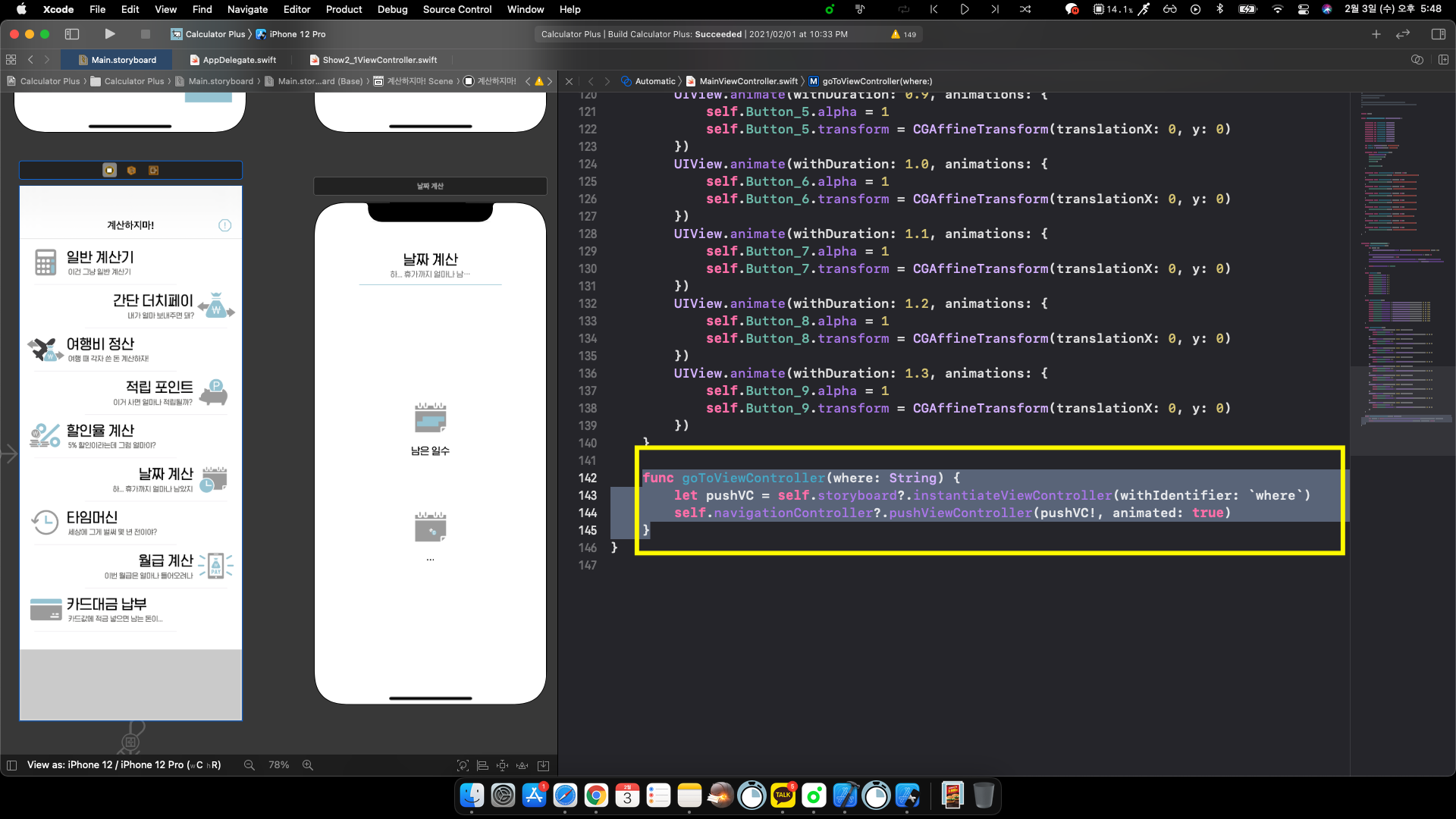Screen dimensions: 1456x819
Task: Open the Library with plus button
Action: [1376, 34]
